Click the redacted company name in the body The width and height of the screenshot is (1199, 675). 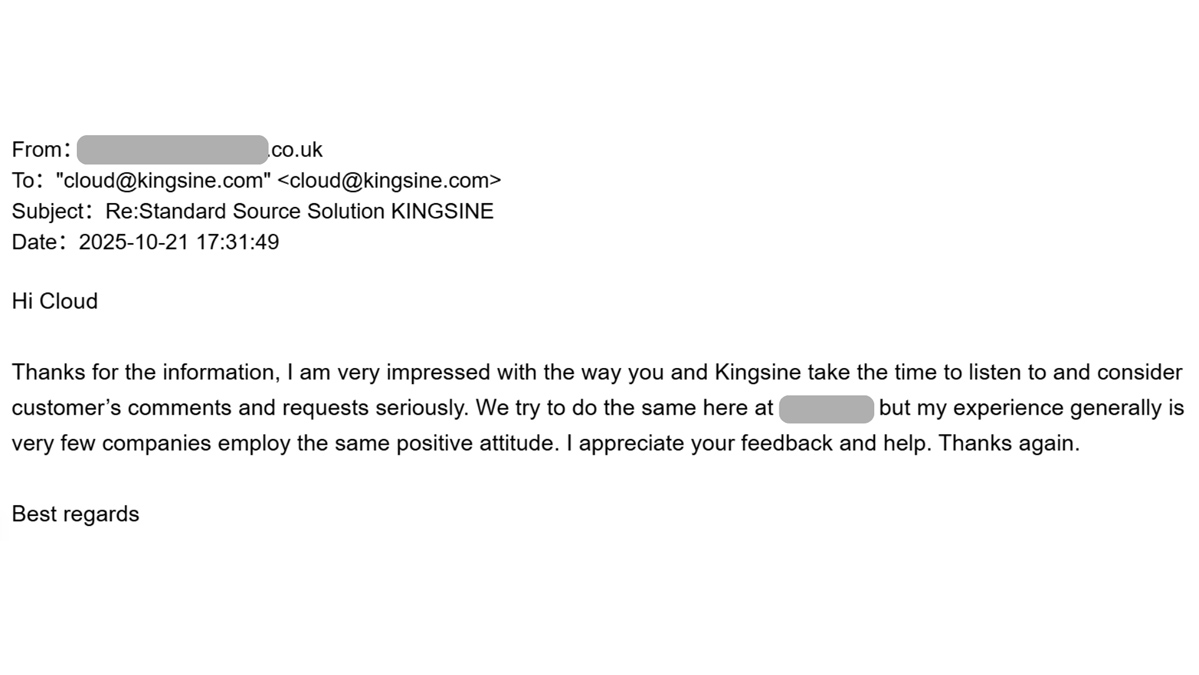(x=826, y=409)
